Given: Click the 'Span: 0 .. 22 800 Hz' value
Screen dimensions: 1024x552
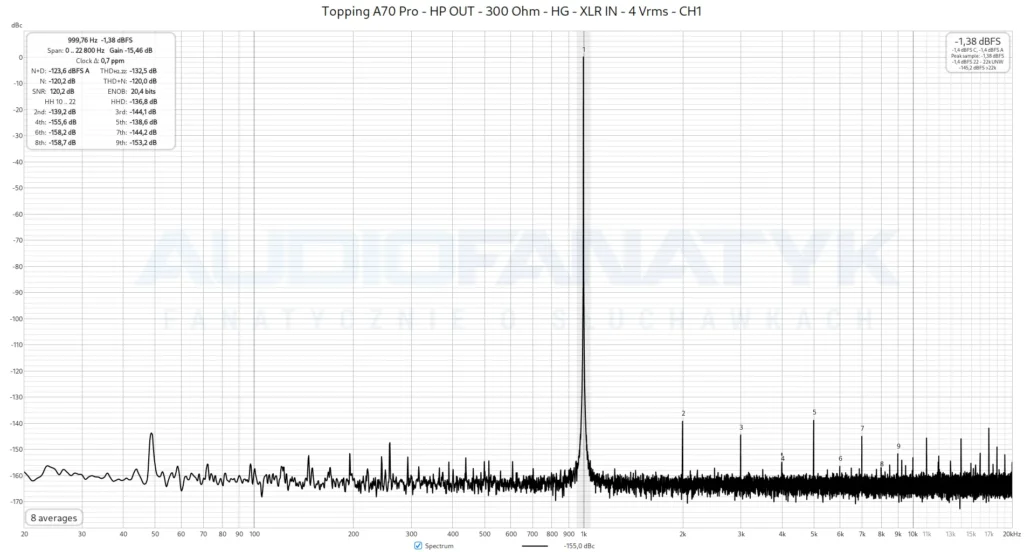Looking at the screenshot, I should point(75,50).
